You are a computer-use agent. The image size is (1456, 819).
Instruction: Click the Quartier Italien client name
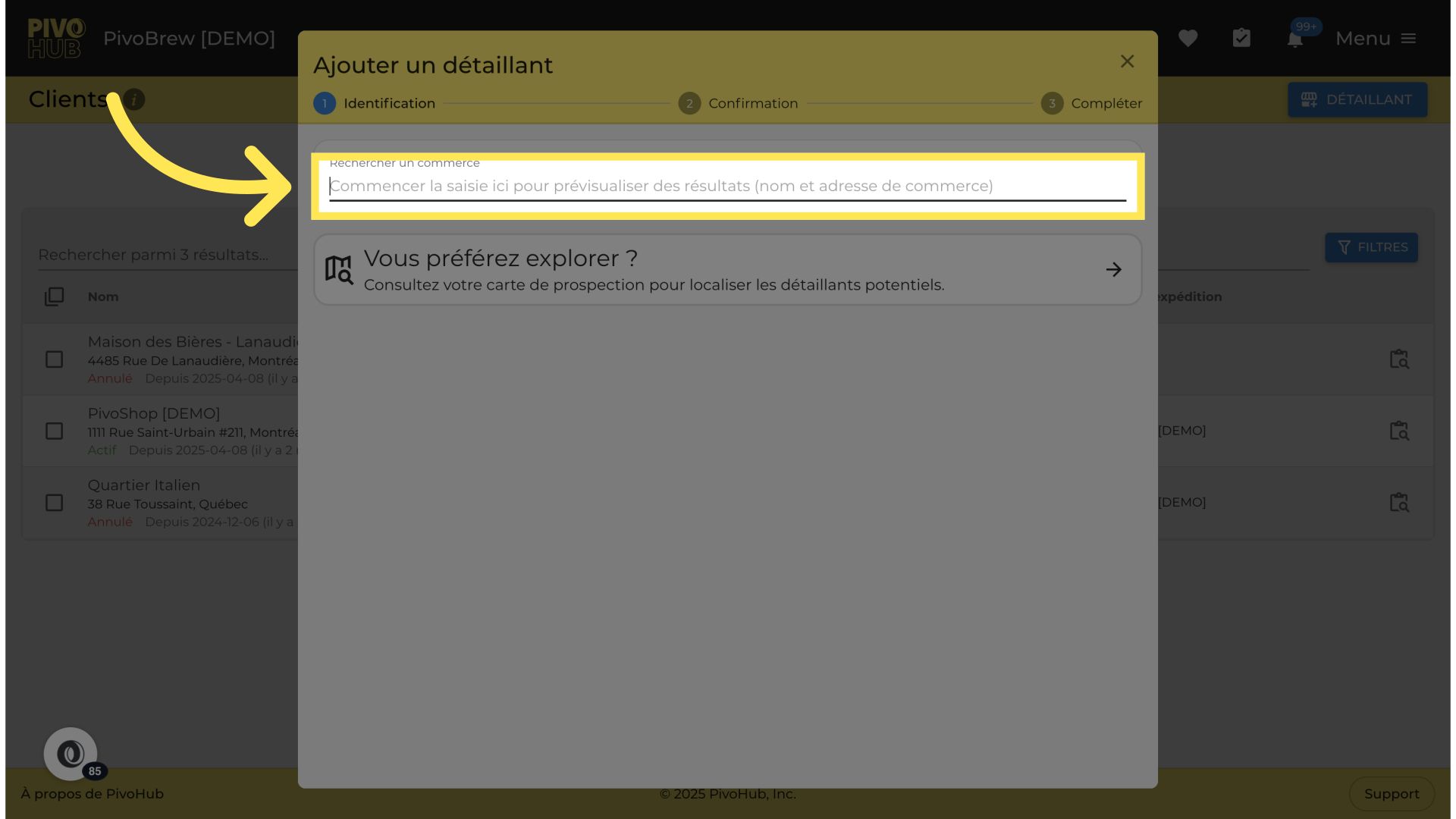click(144, 485)
